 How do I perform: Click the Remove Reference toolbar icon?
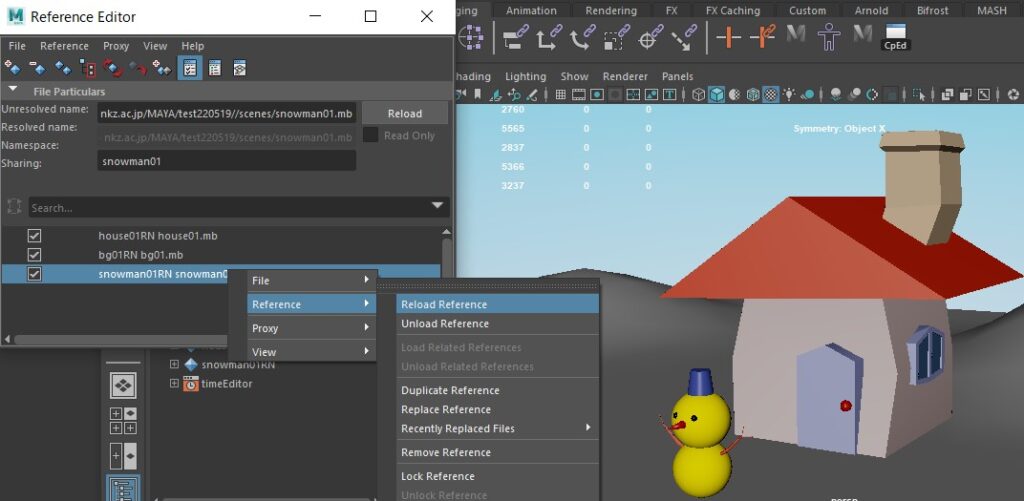tap(37, 67)
